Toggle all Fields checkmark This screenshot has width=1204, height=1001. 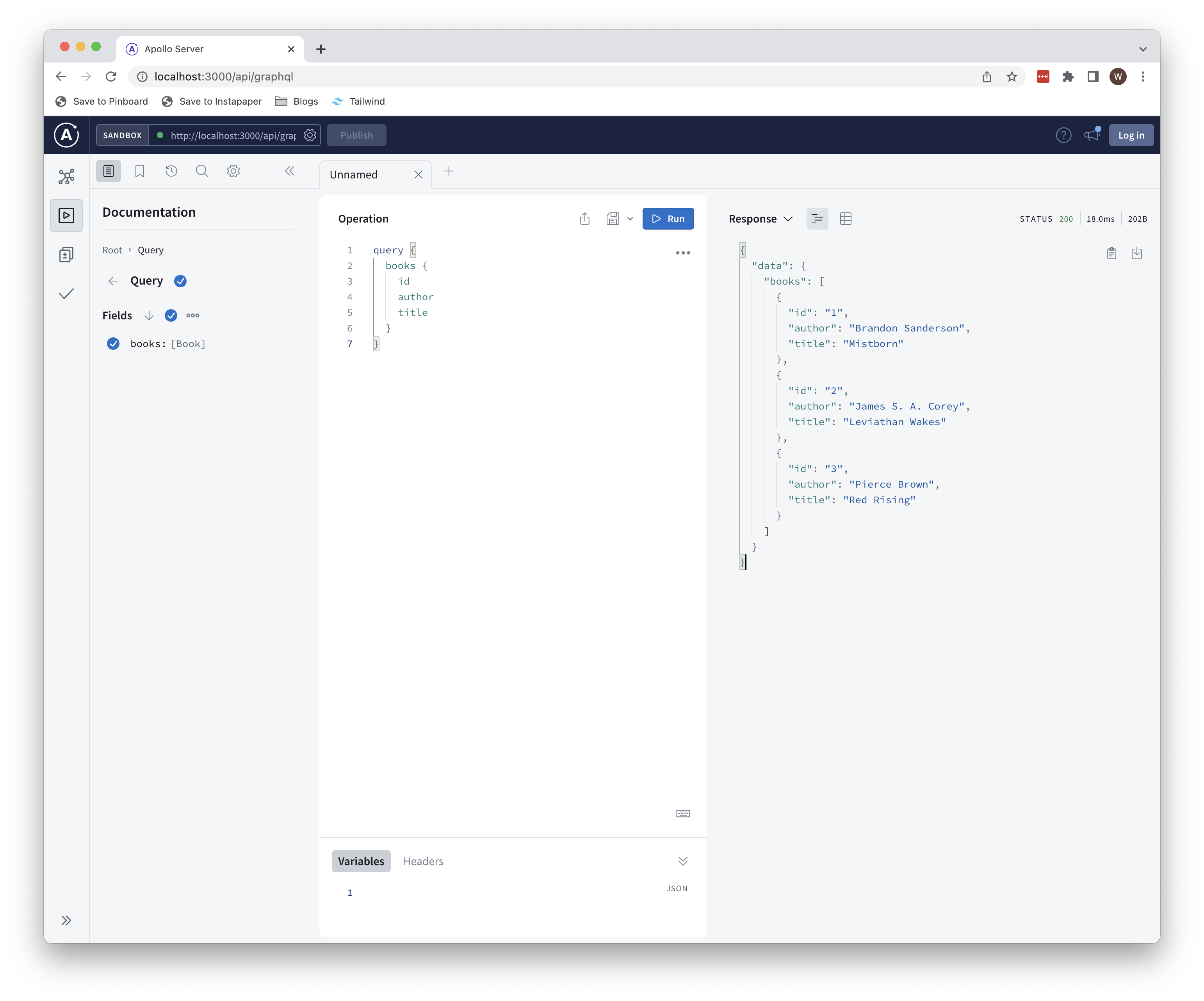coord(171,315)
